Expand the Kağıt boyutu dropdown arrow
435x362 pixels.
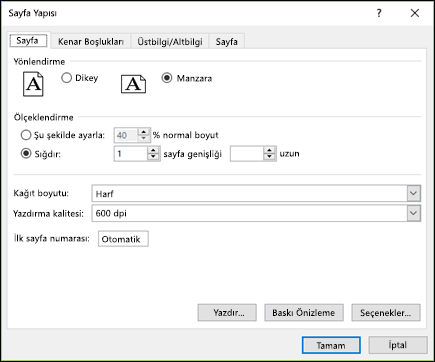[413, 193]
